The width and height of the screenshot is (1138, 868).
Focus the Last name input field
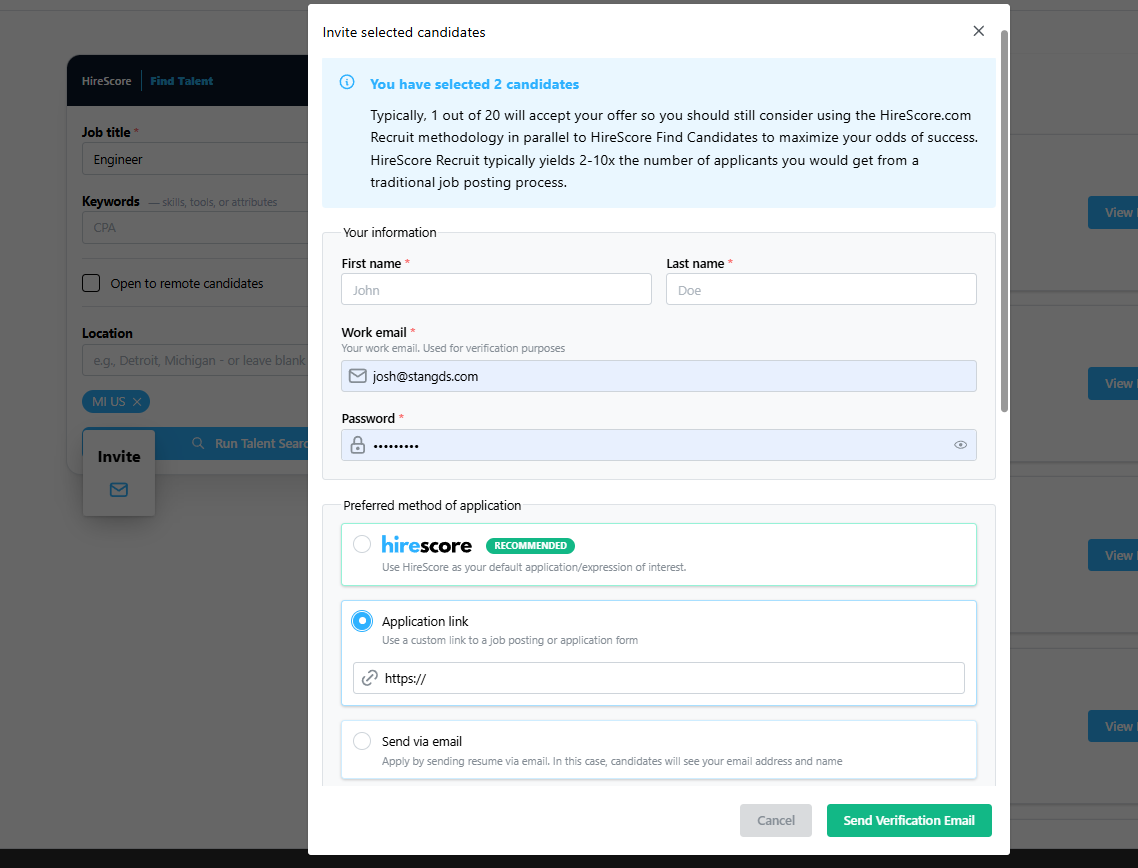(x=822, y=289)
